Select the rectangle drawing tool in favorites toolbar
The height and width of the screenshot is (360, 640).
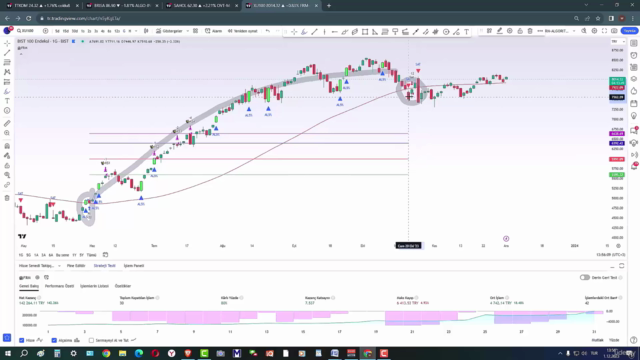(365, 32)
